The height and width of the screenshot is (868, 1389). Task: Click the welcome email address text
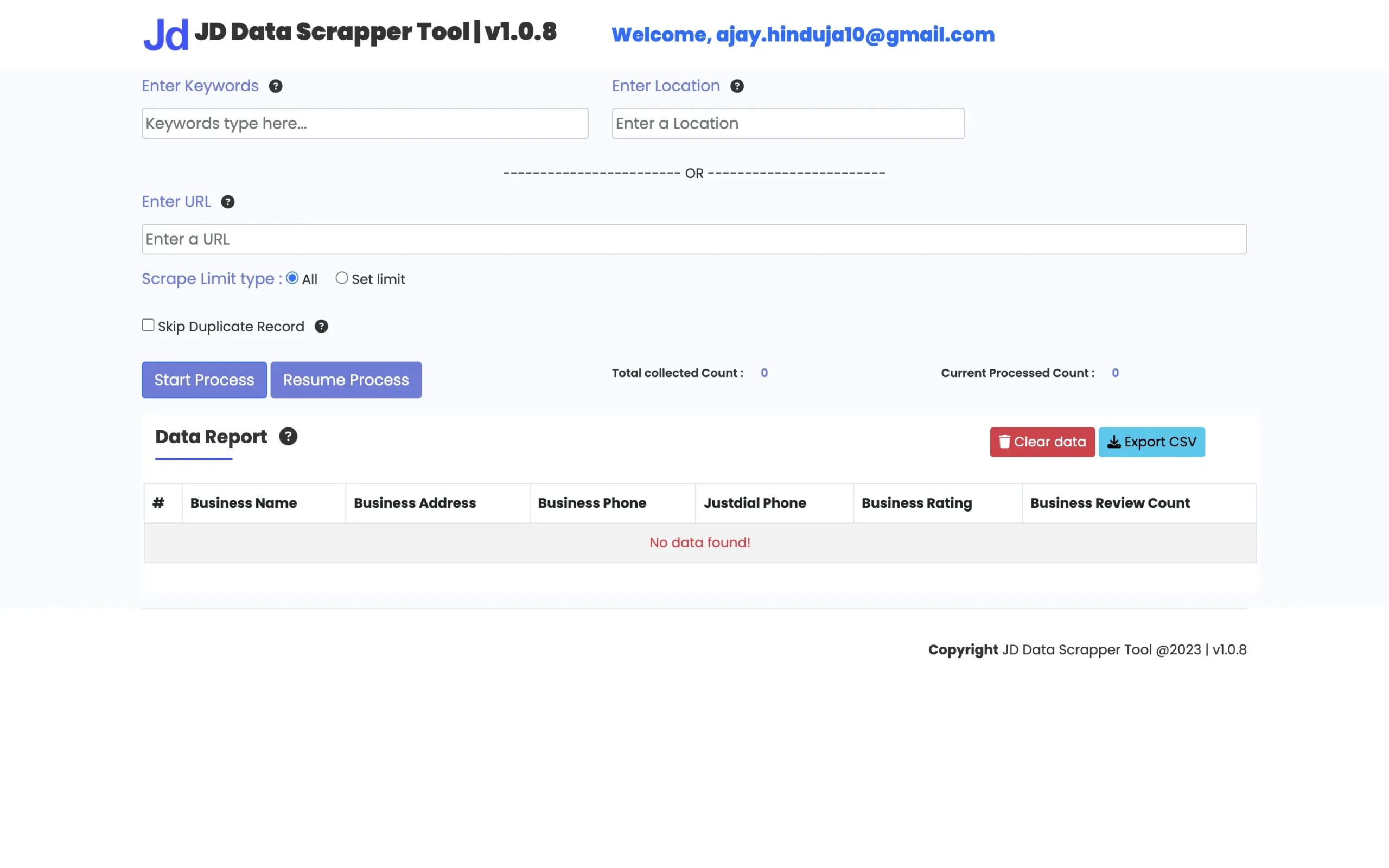tap(855, 35)
